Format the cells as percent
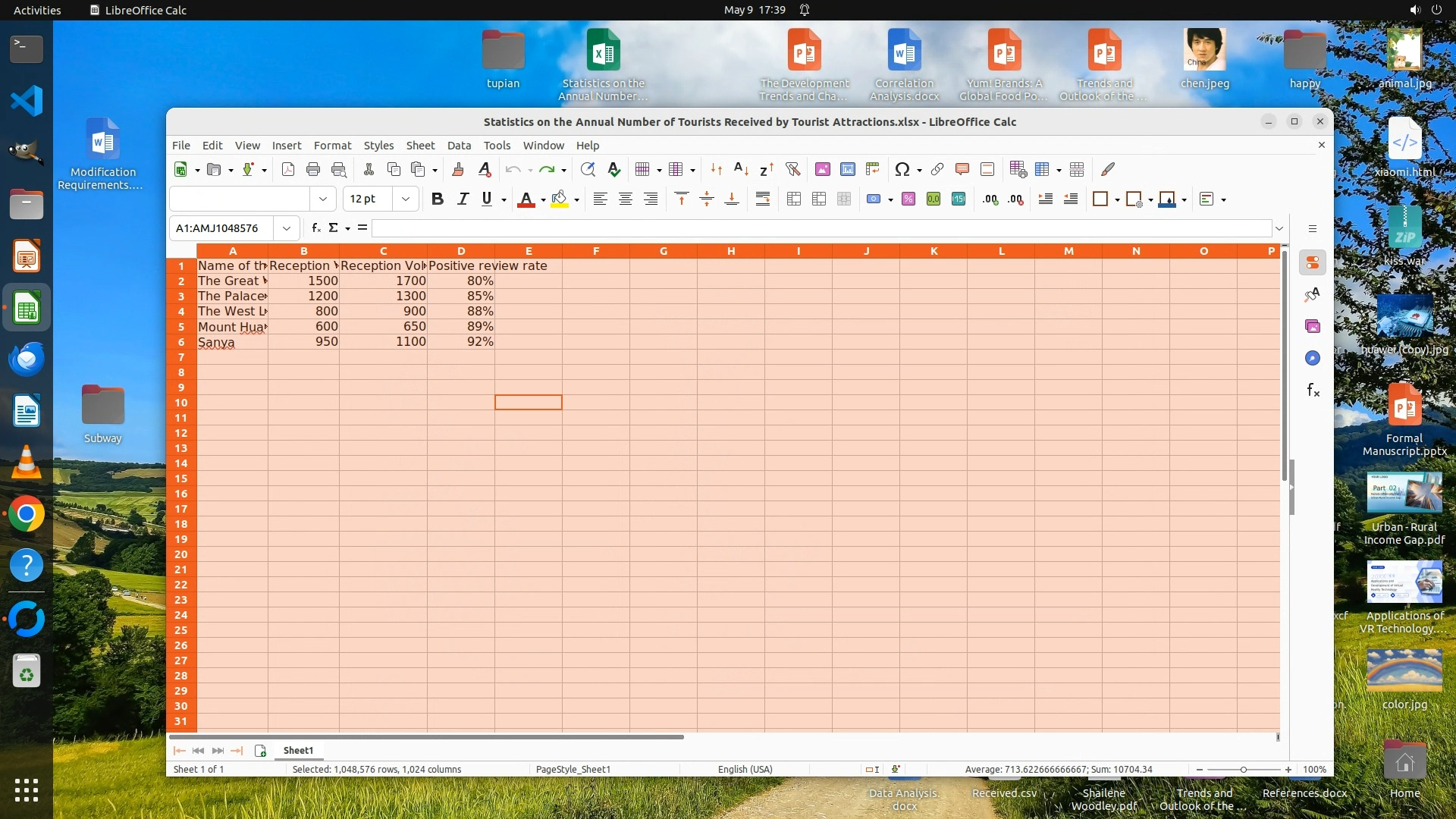Image resolution: width=1456 pixels, height=819 pixels. point(908,199)
